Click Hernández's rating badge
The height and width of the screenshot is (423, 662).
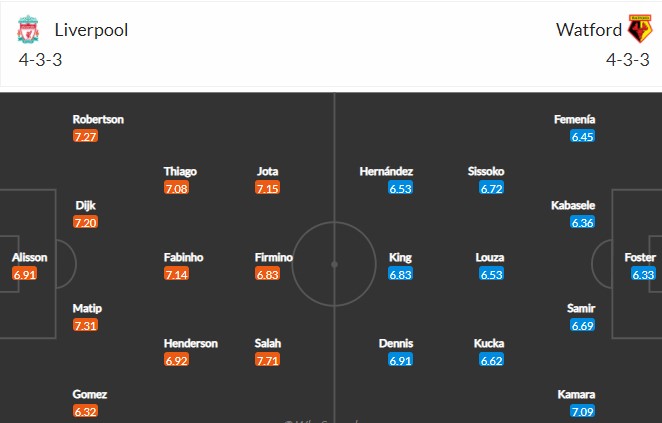click(401, 187)
